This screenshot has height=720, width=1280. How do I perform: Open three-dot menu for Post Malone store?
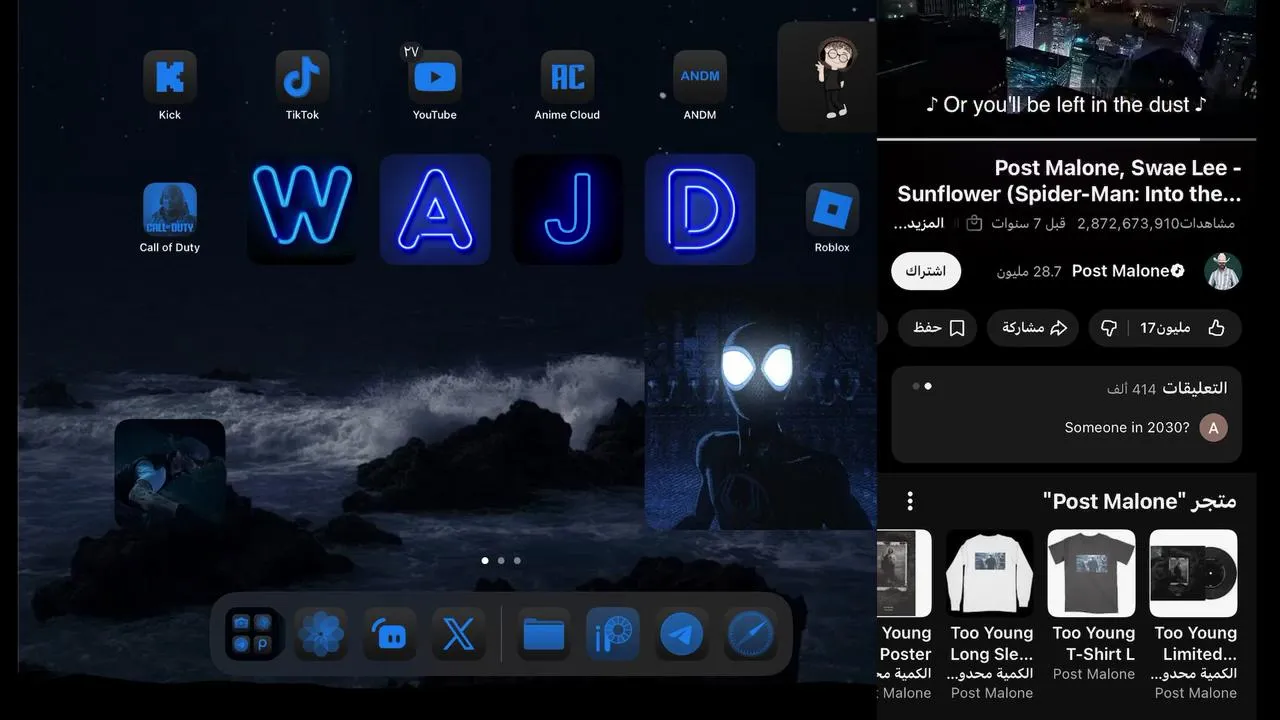pos(909,501)
